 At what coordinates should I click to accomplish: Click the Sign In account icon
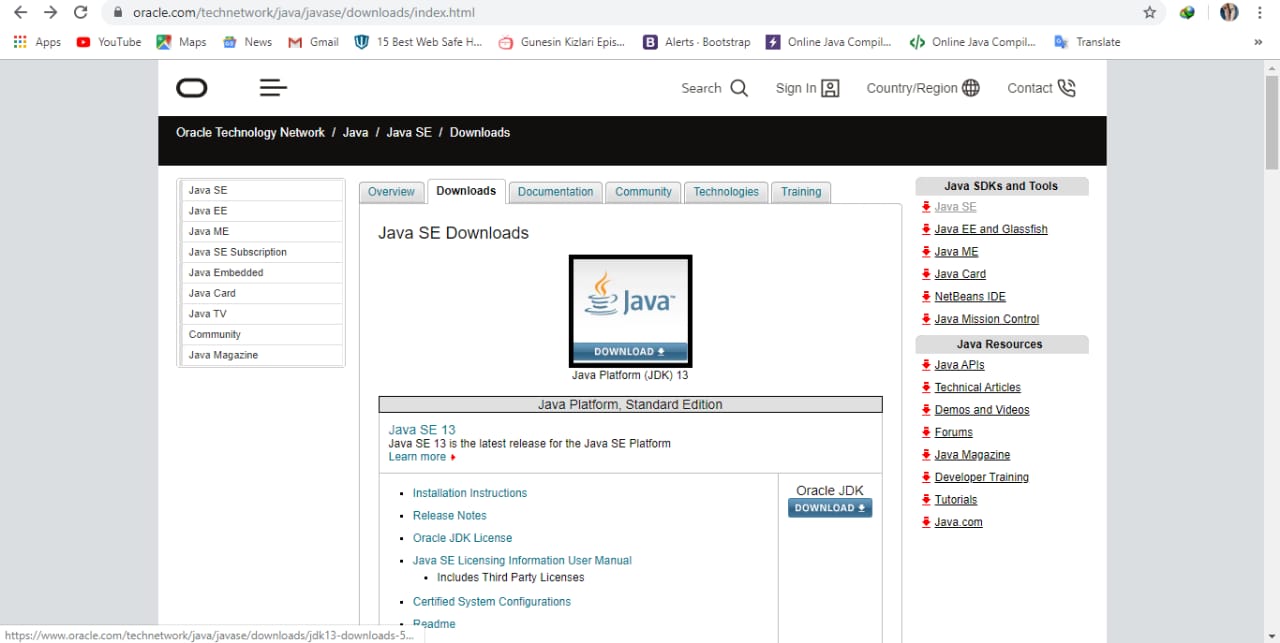[x=833, y=88]
